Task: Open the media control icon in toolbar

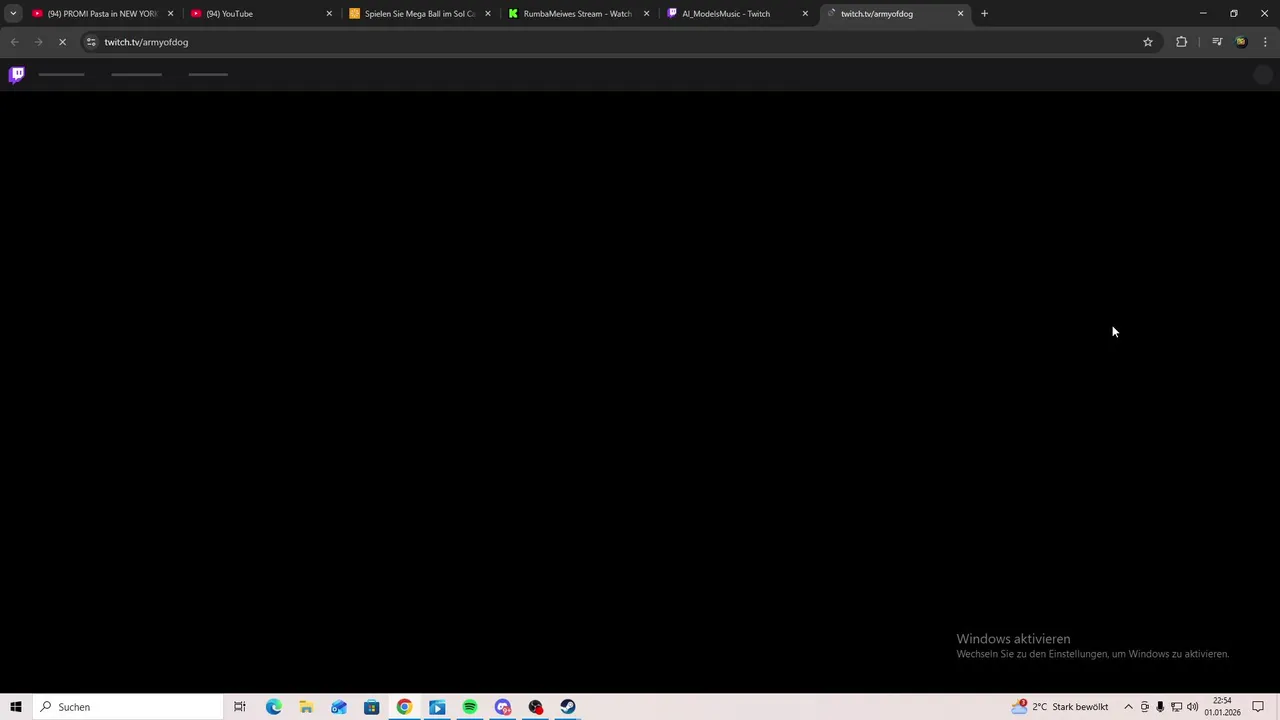Action: point(1217,42)
